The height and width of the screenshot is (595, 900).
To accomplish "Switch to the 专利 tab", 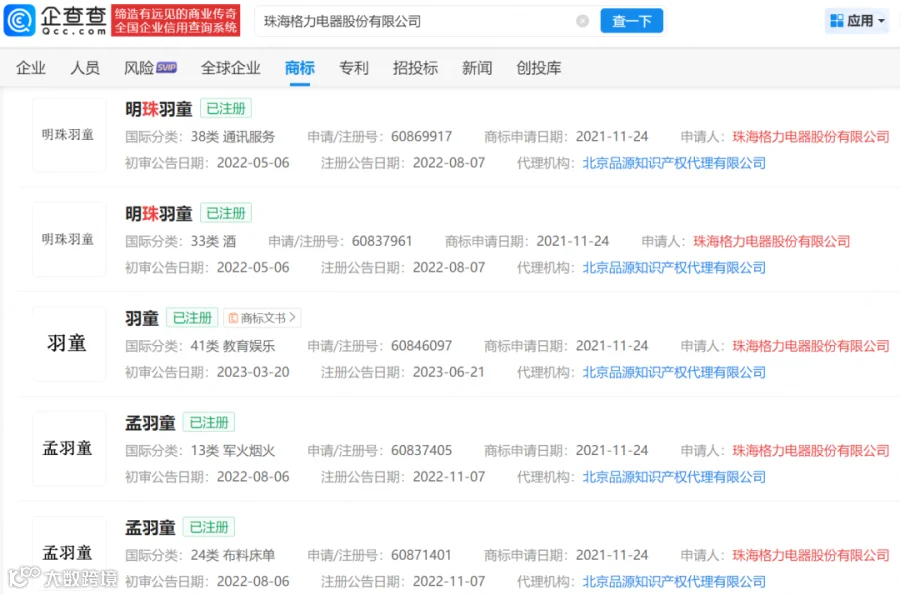I will 354,68.
